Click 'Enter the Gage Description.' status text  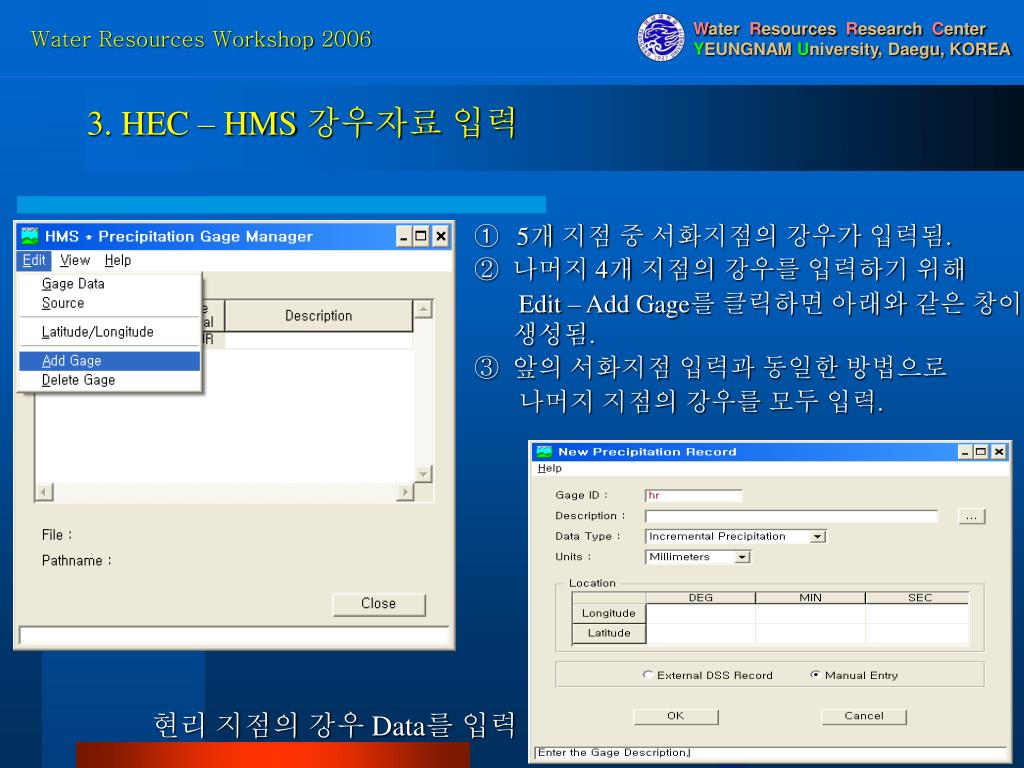point(613,753)
